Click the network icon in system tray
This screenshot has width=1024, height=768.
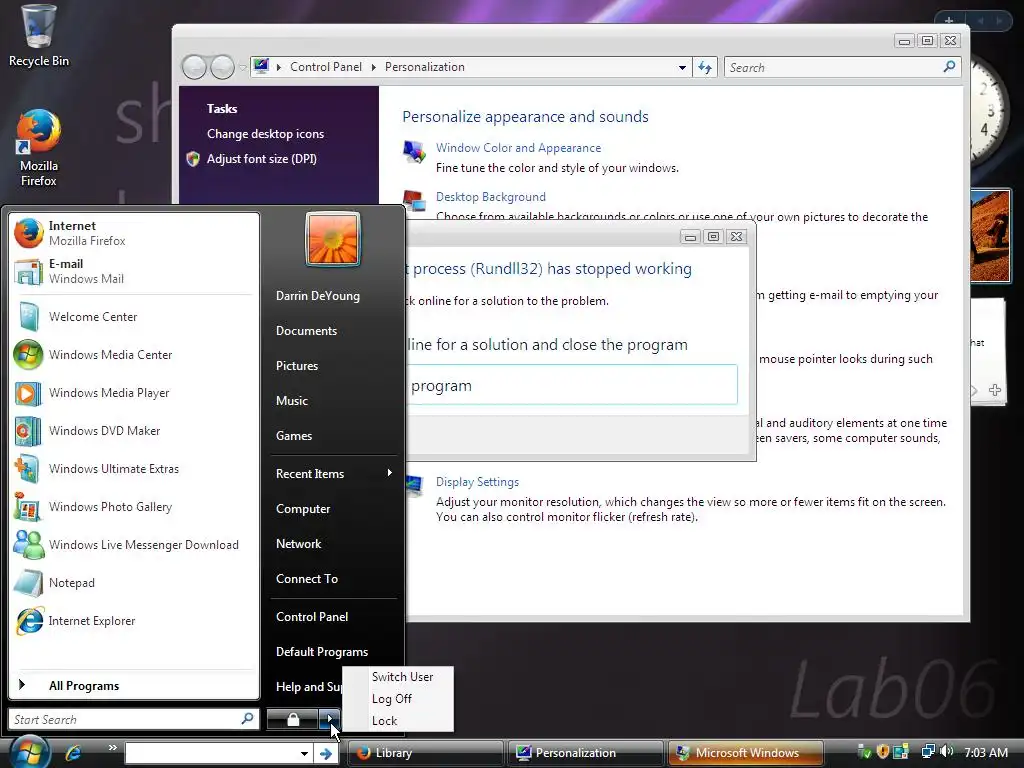(x=927, y=752)
